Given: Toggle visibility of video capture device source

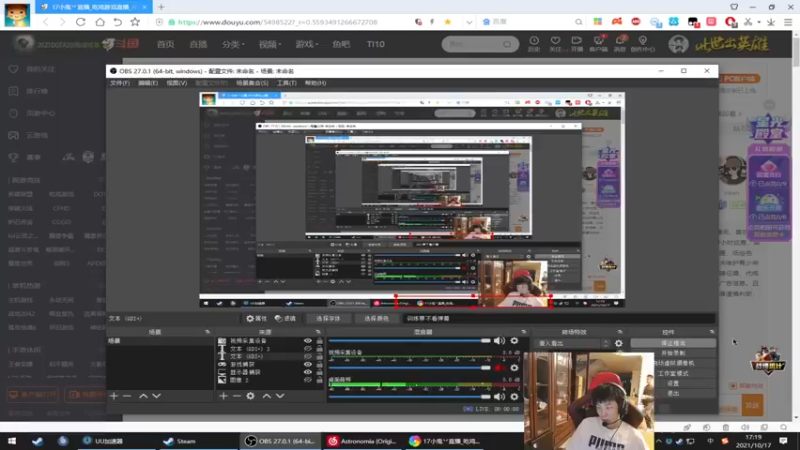Looking at the screenshot, I should [307, 341].
